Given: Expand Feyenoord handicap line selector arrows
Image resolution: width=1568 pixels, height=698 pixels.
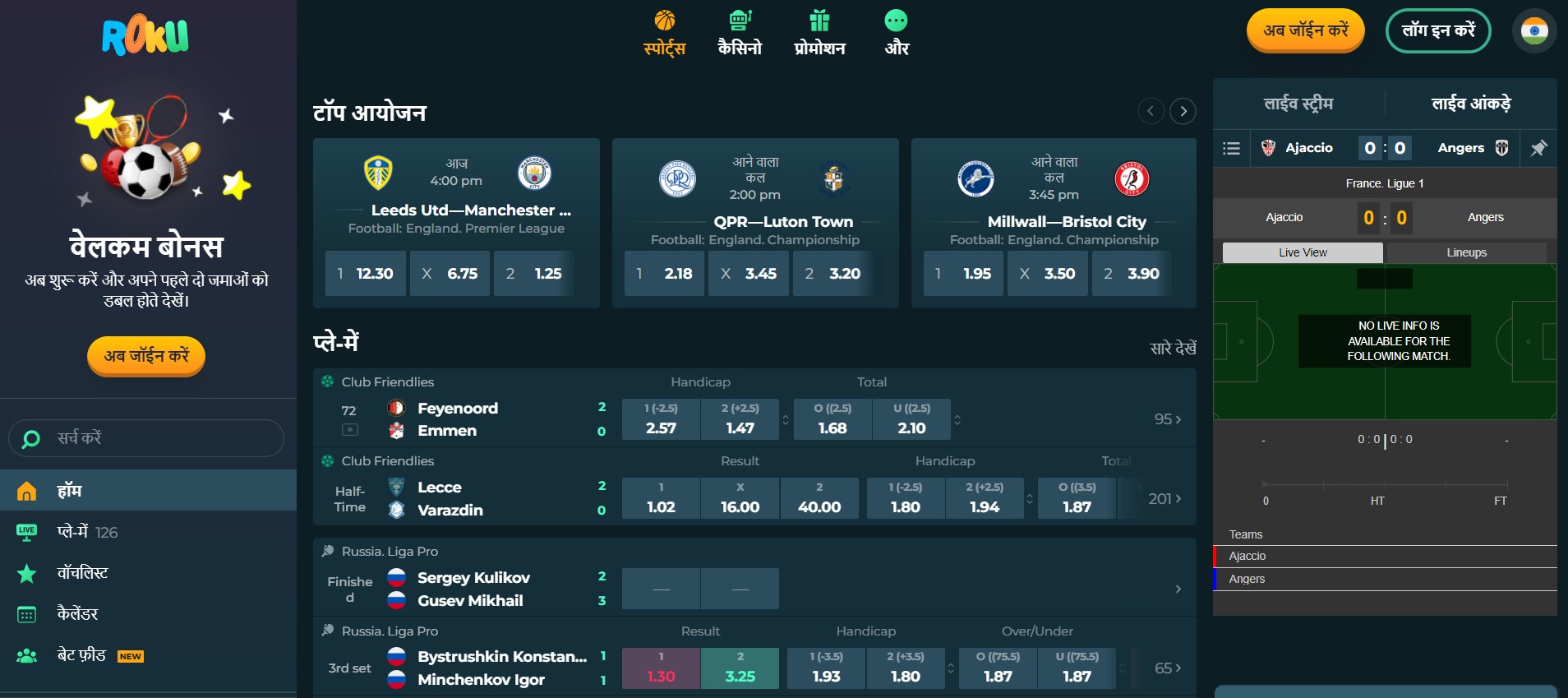Looking at the screenshot, I should pyautogui.click(x=786, y=420).
